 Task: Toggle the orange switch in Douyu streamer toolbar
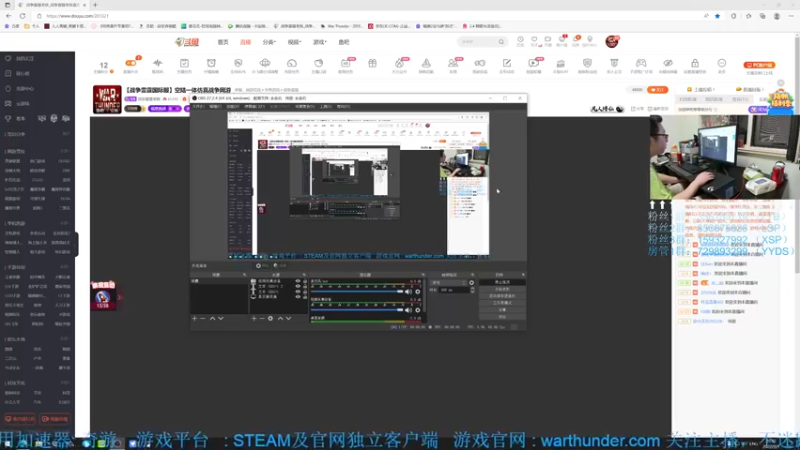131,63
